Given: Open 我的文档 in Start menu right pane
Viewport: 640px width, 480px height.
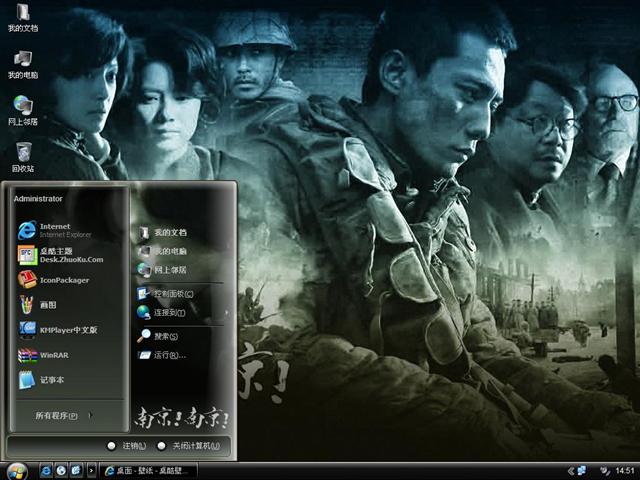Looking at the screenshot, I should [162, 233].
